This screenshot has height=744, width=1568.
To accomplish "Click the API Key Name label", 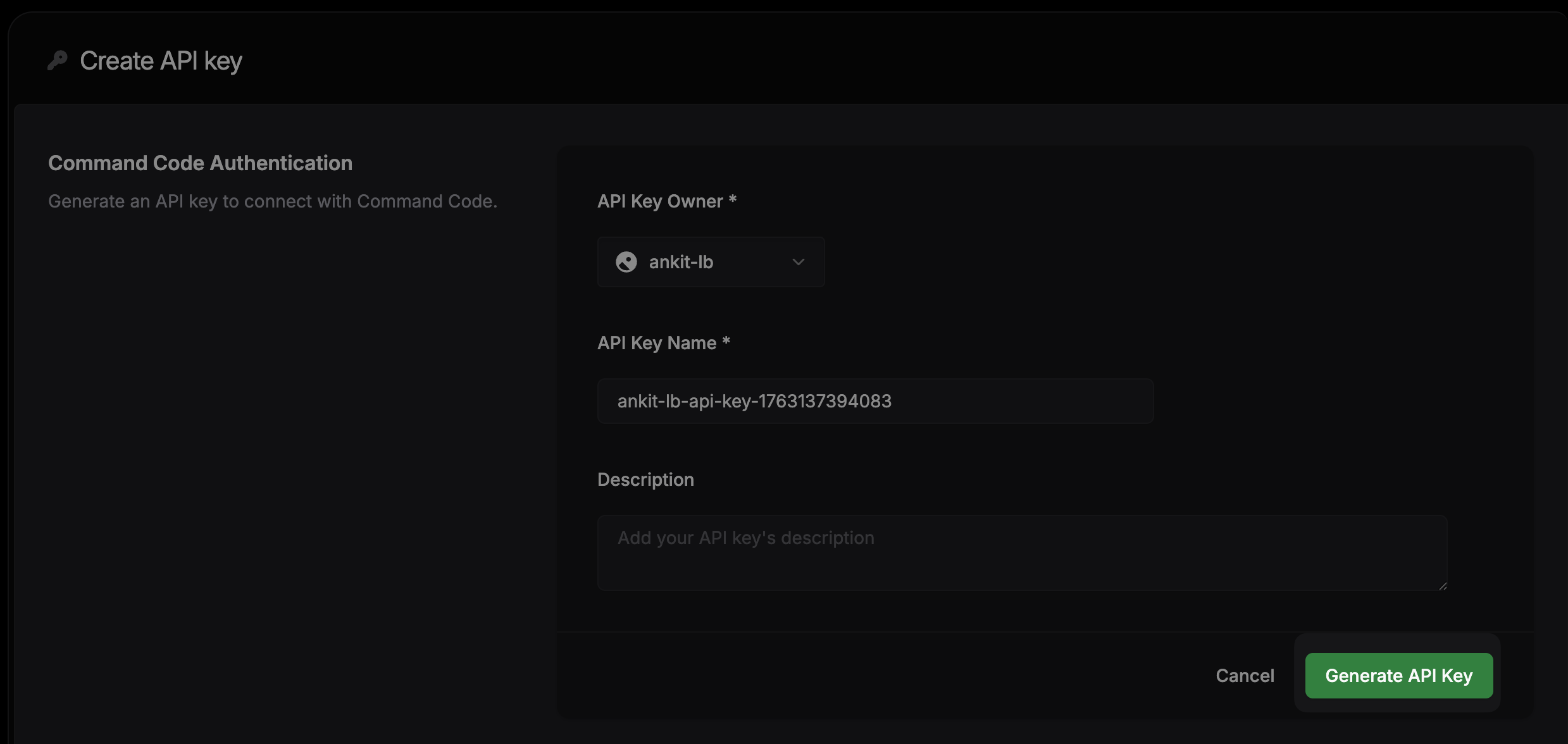I will coord(663,342).
